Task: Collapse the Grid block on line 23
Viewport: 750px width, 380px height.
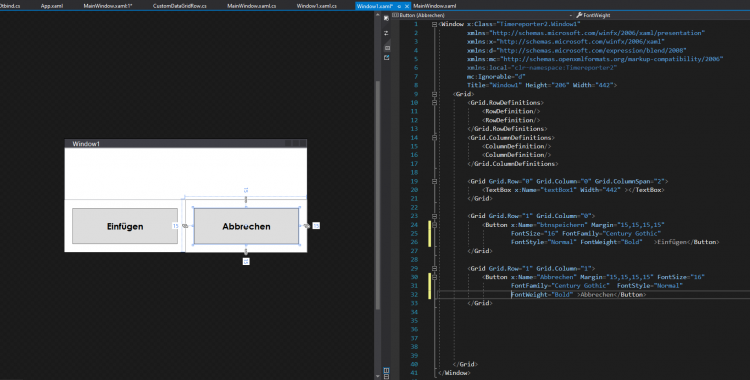Action: pyautogui.click(x=434, y=216)
